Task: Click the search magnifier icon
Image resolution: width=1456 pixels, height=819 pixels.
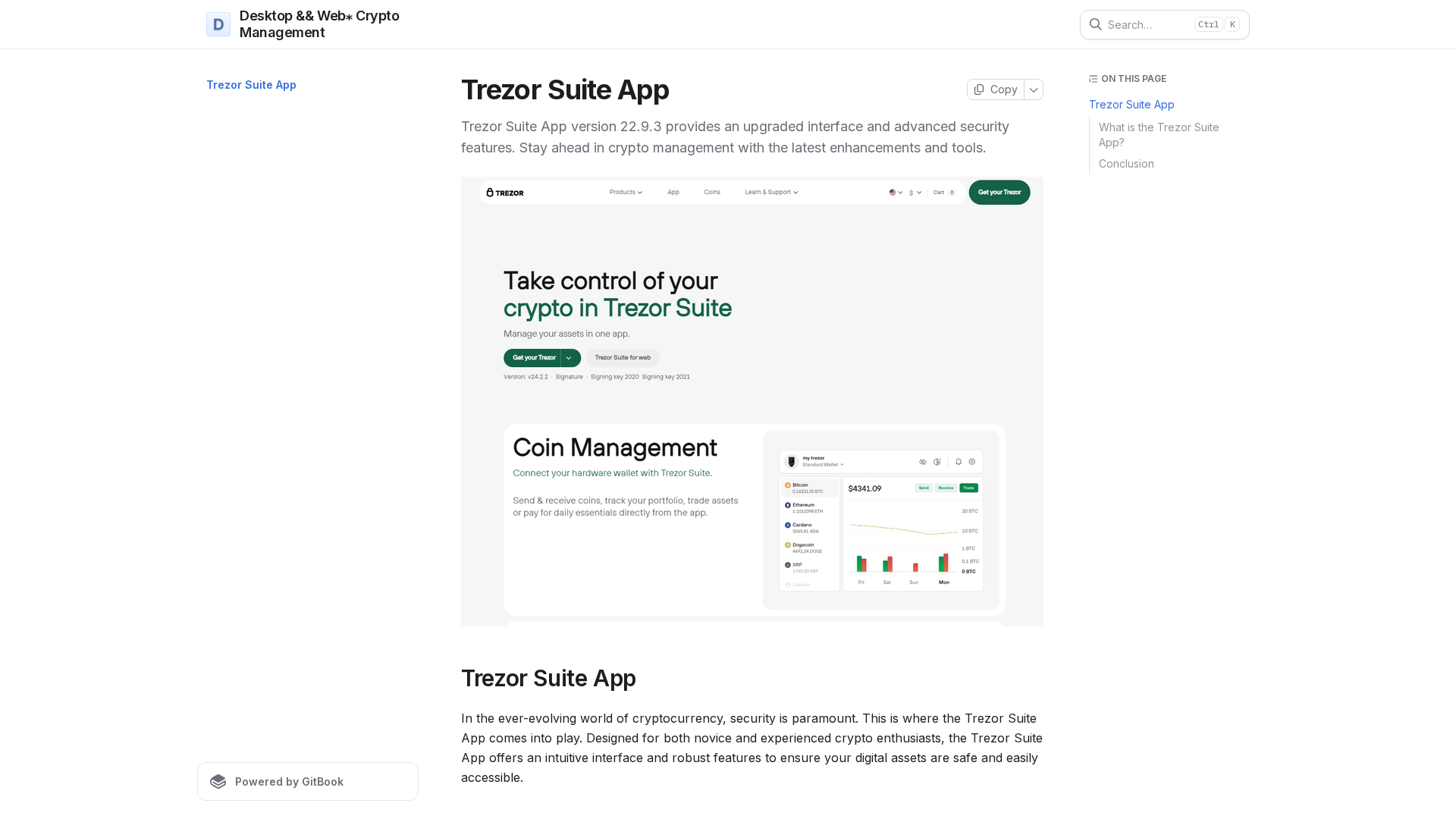Action: (x=1095, y=24)
